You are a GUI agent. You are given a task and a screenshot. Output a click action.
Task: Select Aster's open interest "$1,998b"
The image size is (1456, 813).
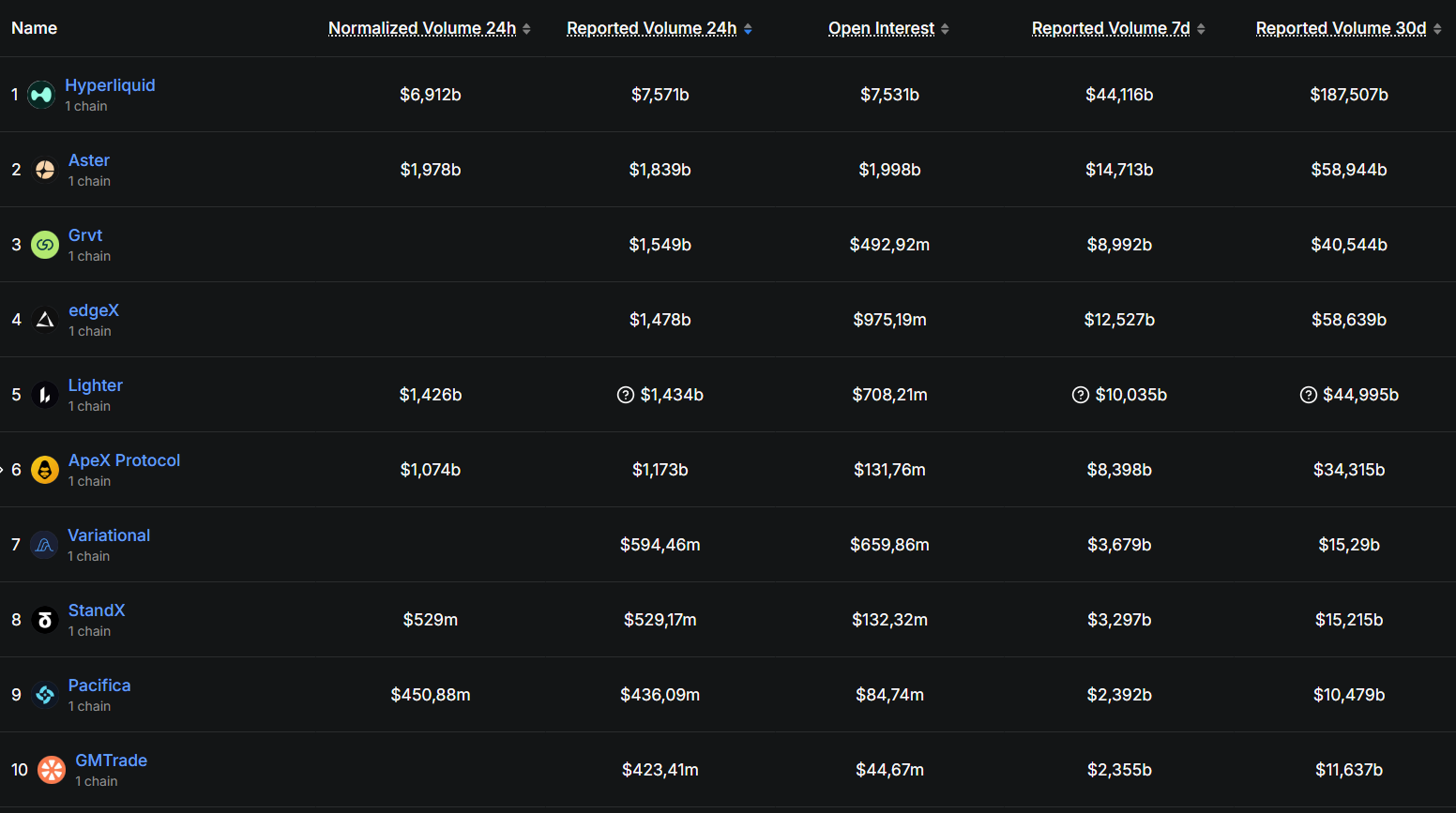click(890, 170)
